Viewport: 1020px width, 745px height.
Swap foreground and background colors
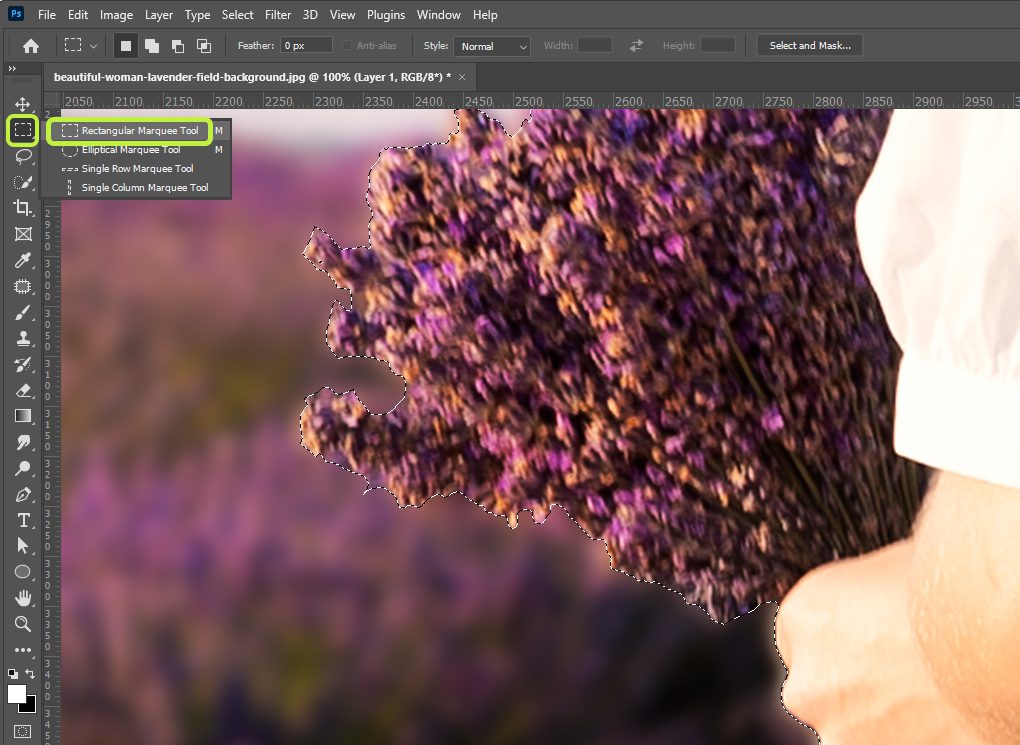click(30, 673)
